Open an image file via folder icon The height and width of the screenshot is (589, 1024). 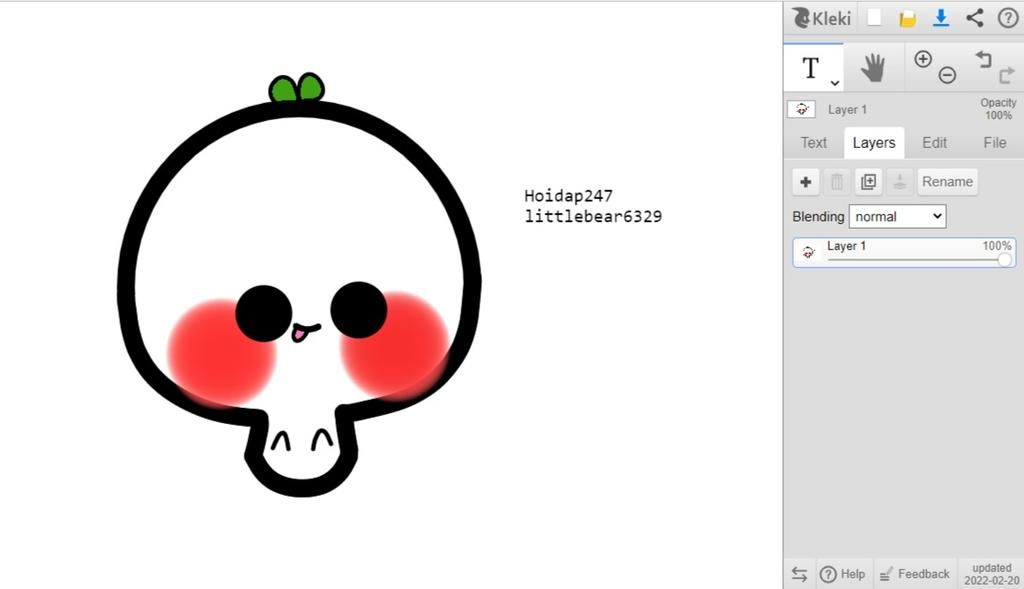coord(907,18)
